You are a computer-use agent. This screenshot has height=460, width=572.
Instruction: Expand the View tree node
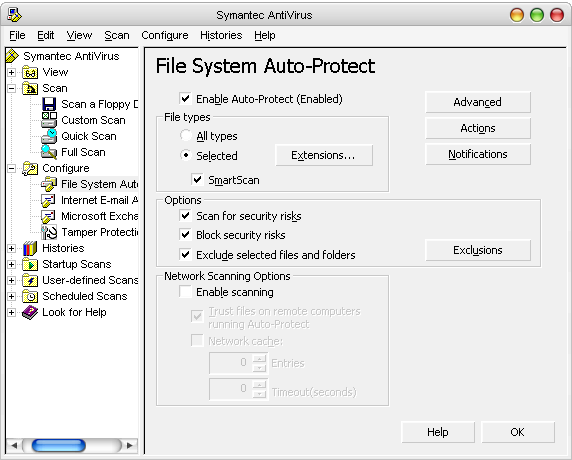tap(12, 72)
